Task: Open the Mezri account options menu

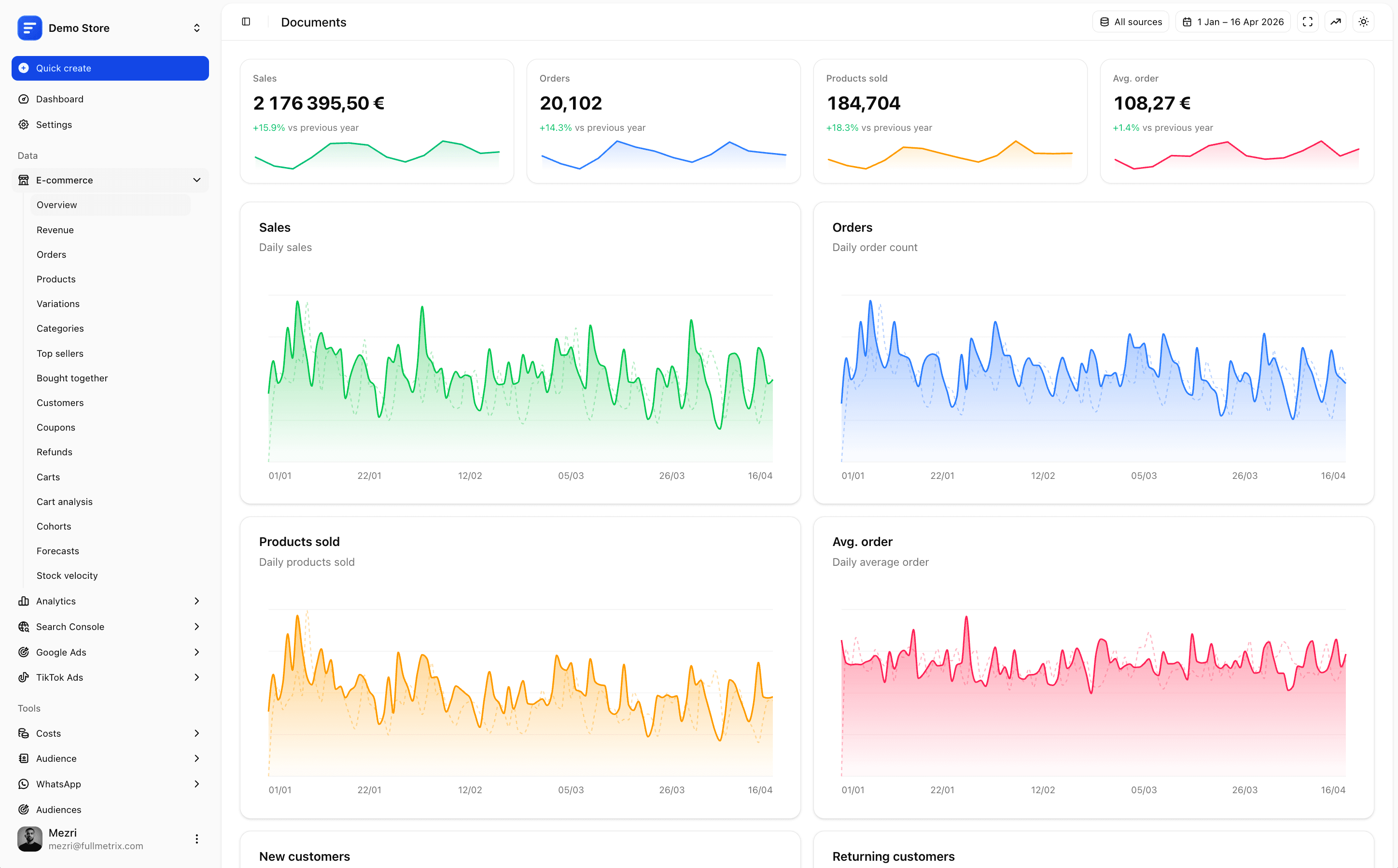Action: [x=197, y=839]
